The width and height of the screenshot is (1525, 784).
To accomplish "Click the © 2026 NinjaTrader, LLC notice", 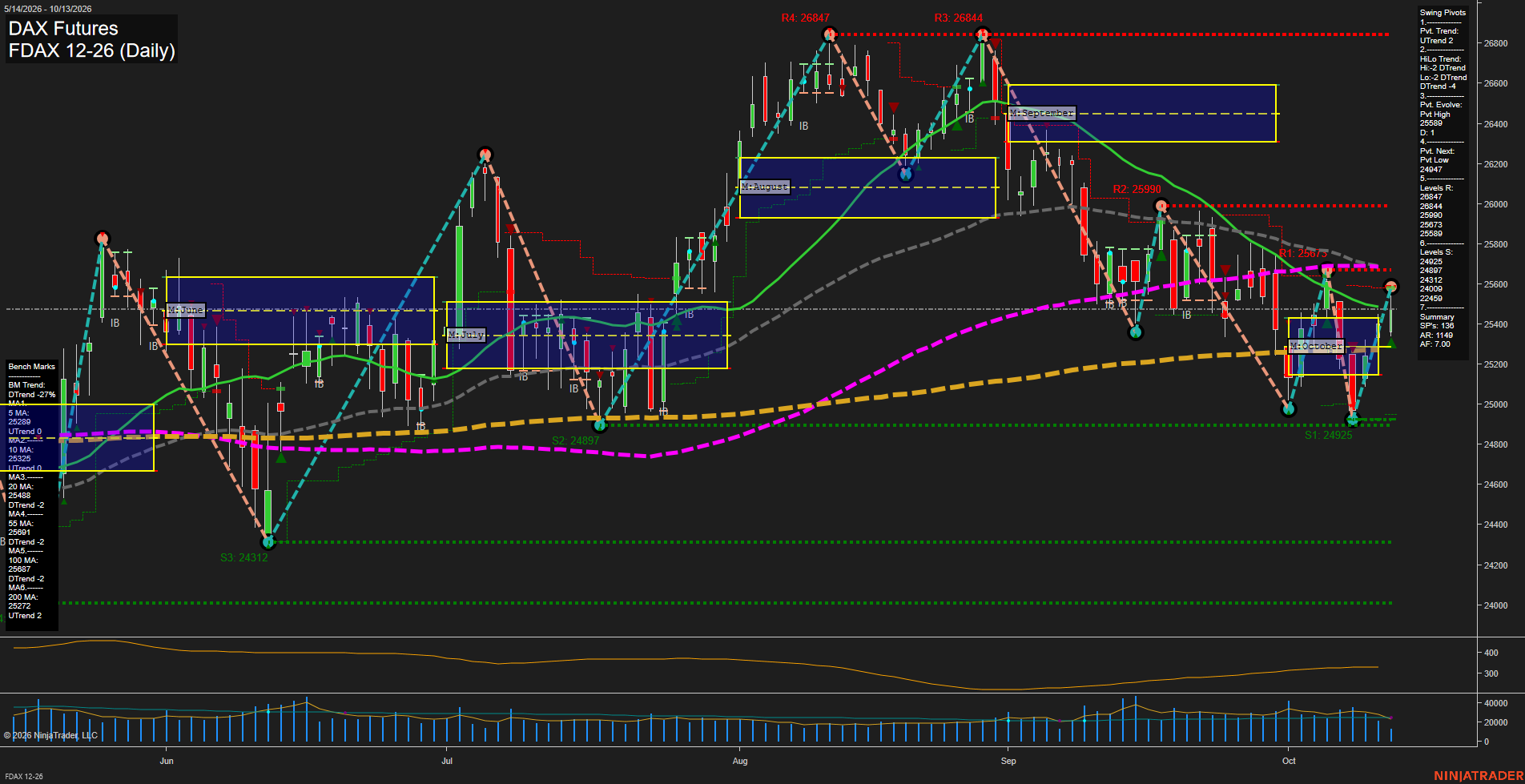I will (x=50, y=735).
